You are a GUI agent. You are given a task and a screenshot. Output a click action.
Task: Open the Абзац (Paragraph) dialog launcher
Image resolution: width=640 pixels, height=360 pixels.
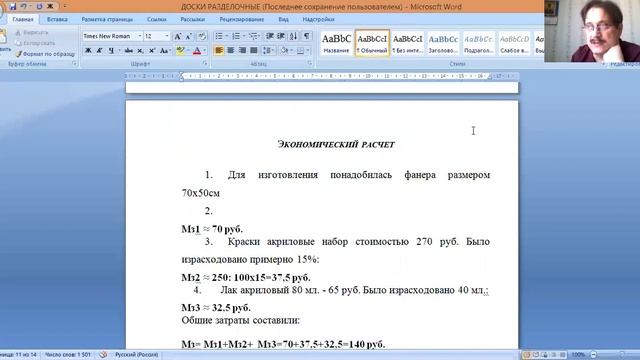tap(310, 64)
